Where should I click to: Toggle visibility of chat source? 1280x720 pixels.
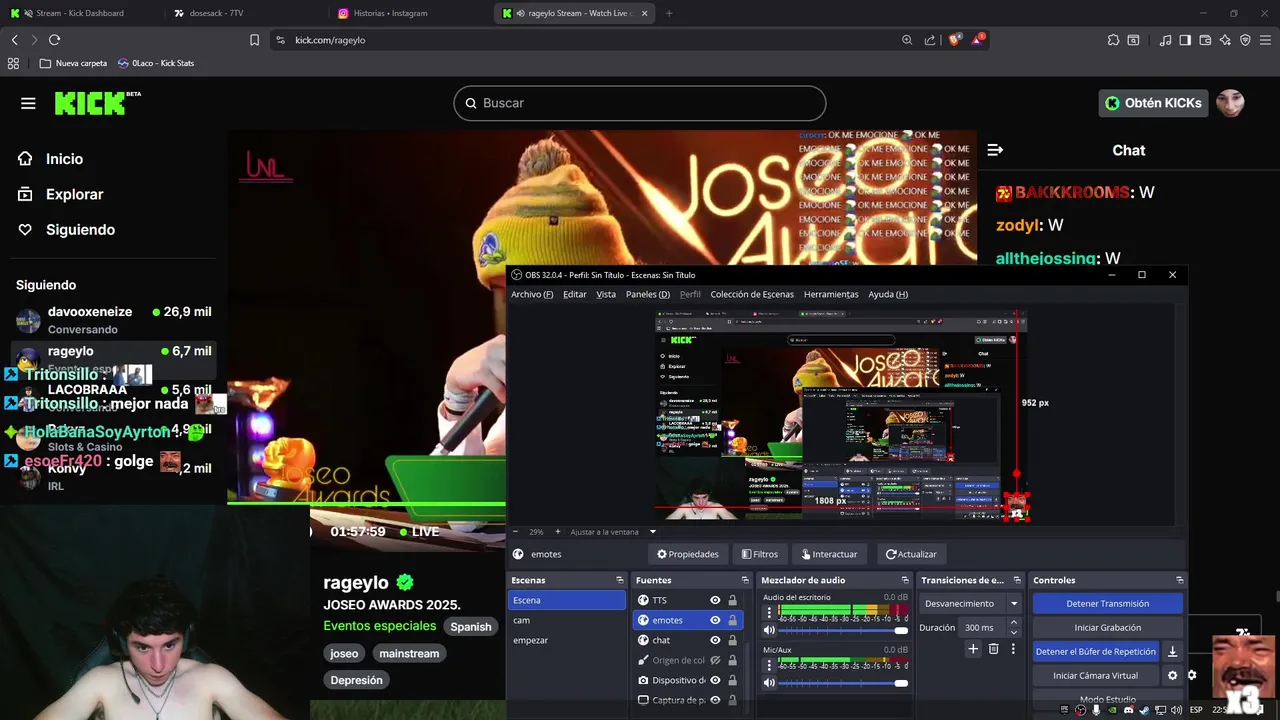(x=715, y=640)
